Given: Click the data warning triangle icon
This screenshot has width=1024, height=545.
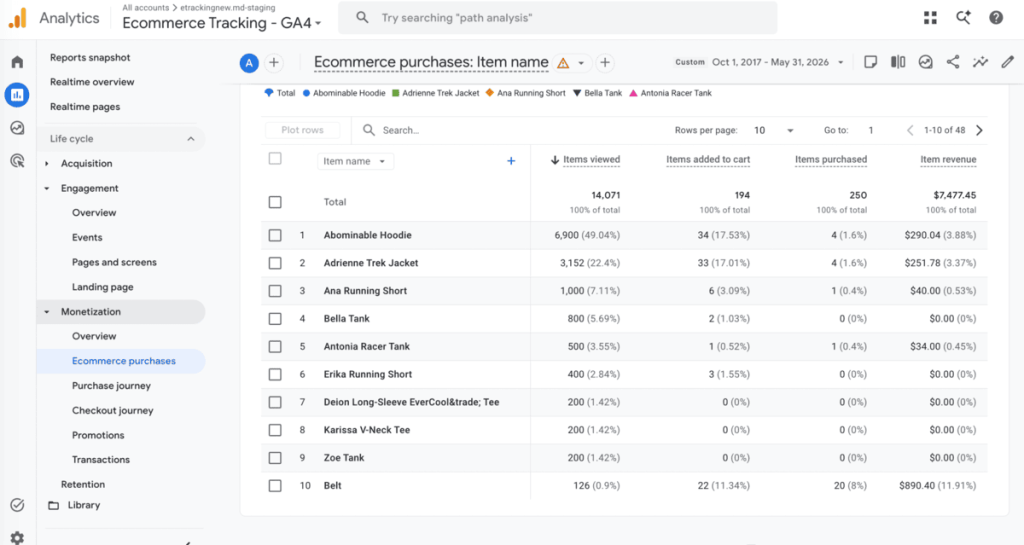Looking at the screenshot, I should click(563, 63).
